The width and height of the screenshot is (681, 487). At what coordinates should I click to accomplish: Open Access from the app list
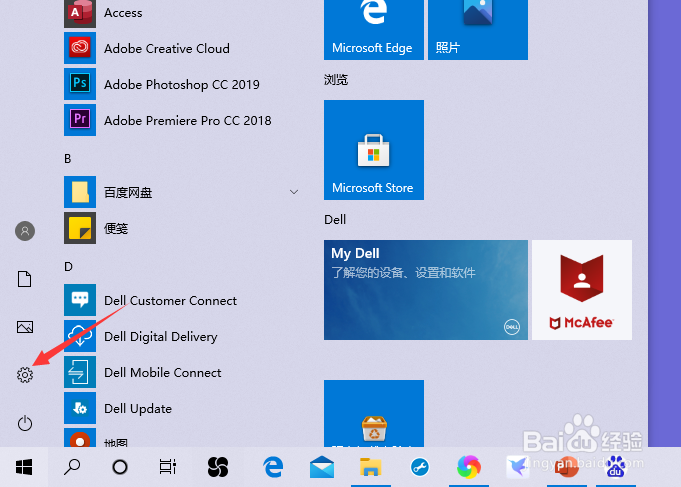(x=182, y=13)
